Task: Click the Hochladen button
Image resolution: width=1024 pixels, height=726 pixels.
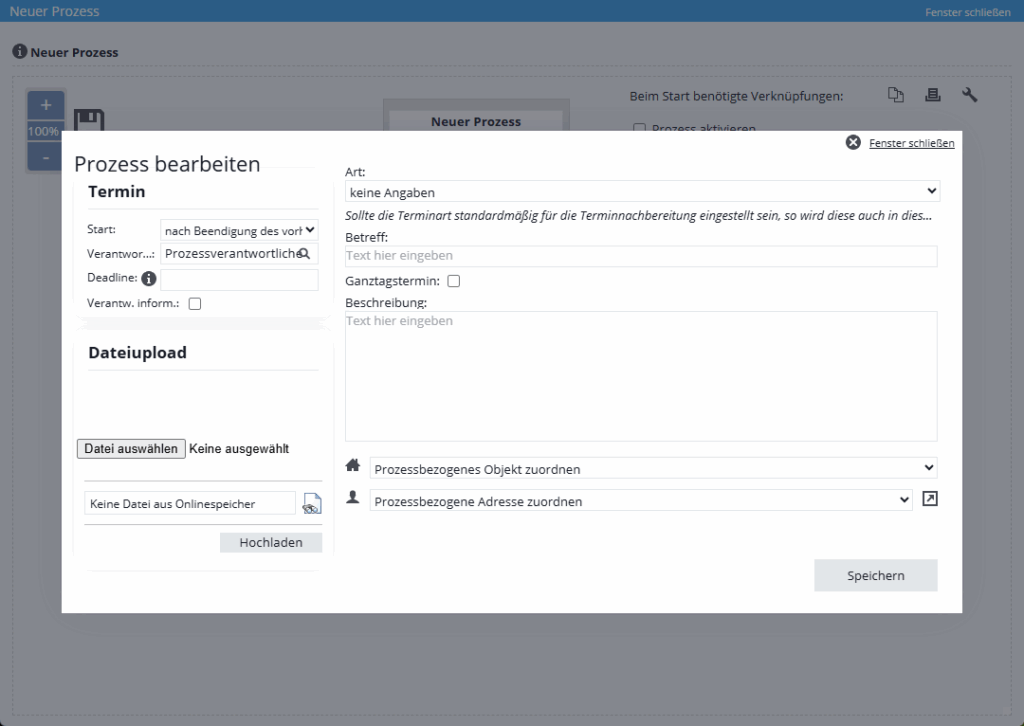Action: click(x=271, y=542)
